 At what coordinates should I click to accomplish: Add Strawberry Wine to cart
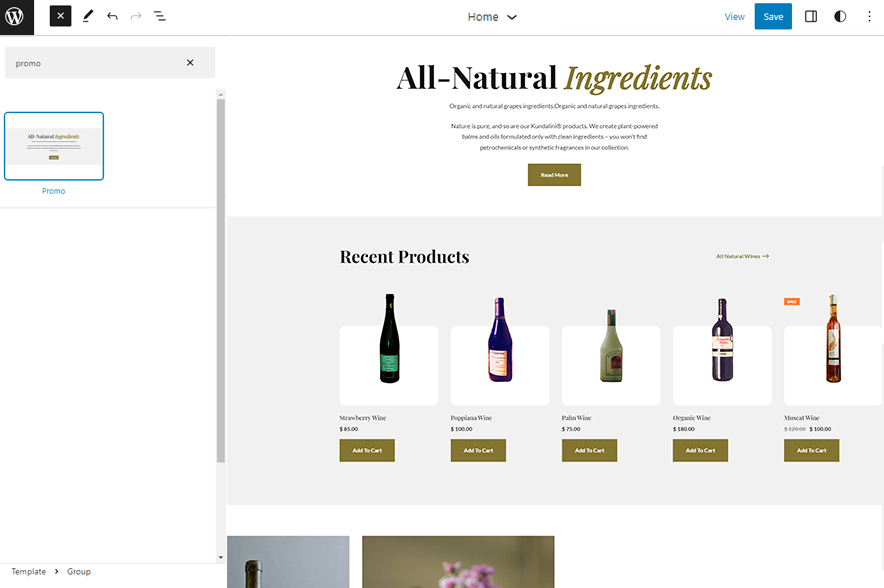coord(367,451)
